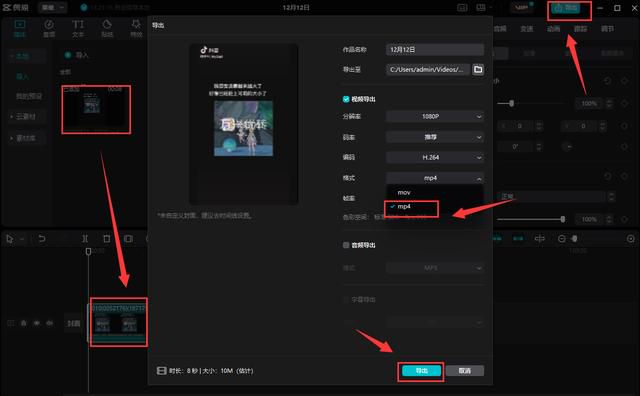Click the 取消 cancel button
The width and height of the screenshot is (640, 396).
pyautogui.click(x=464, y=371)
